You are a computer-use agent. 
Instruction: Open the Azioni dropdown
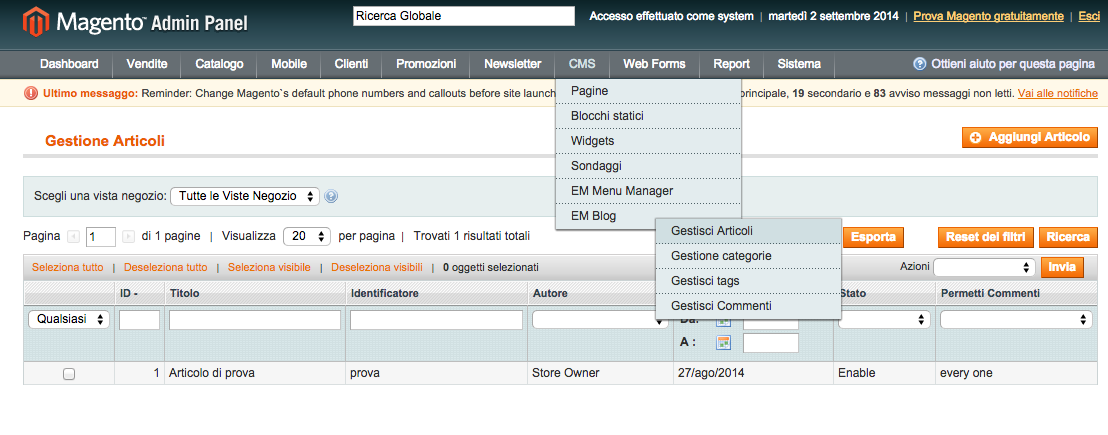984,267
